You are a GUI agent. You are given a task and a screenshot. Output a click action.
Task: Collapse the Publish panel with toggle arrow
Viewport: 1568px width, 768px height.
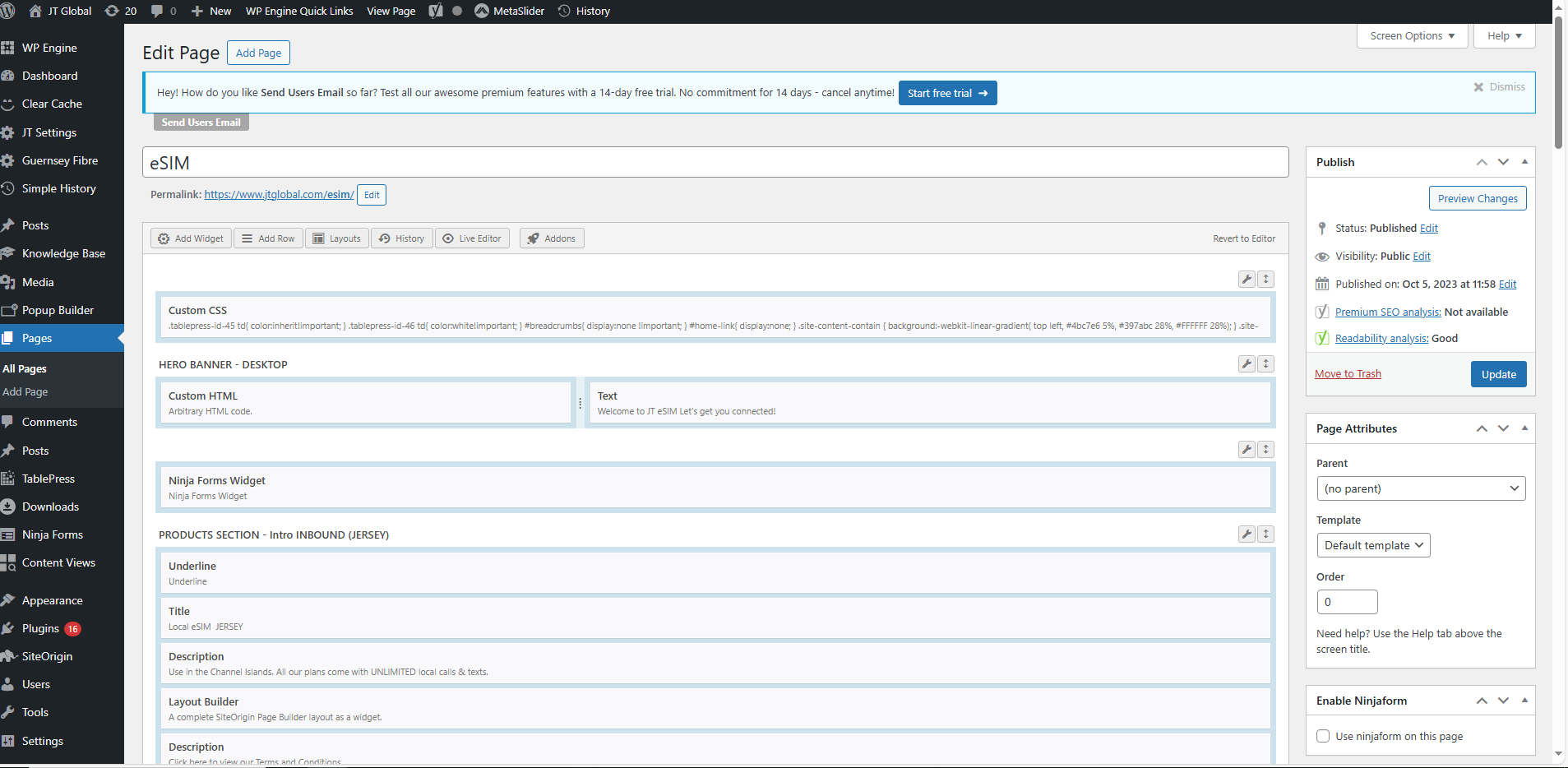click(1524, 162)
